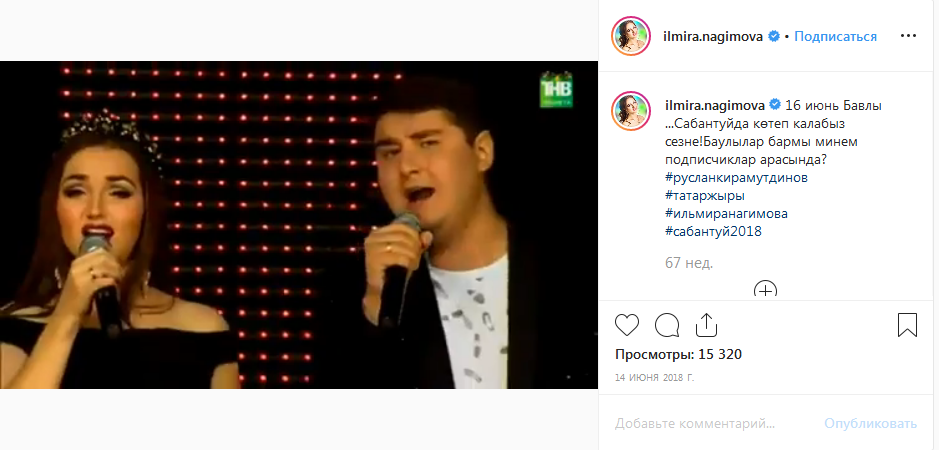The image size is (939, 450).
Task: Click verified badge next to header username
Action: pyautogui.click(x=774, y=37)
